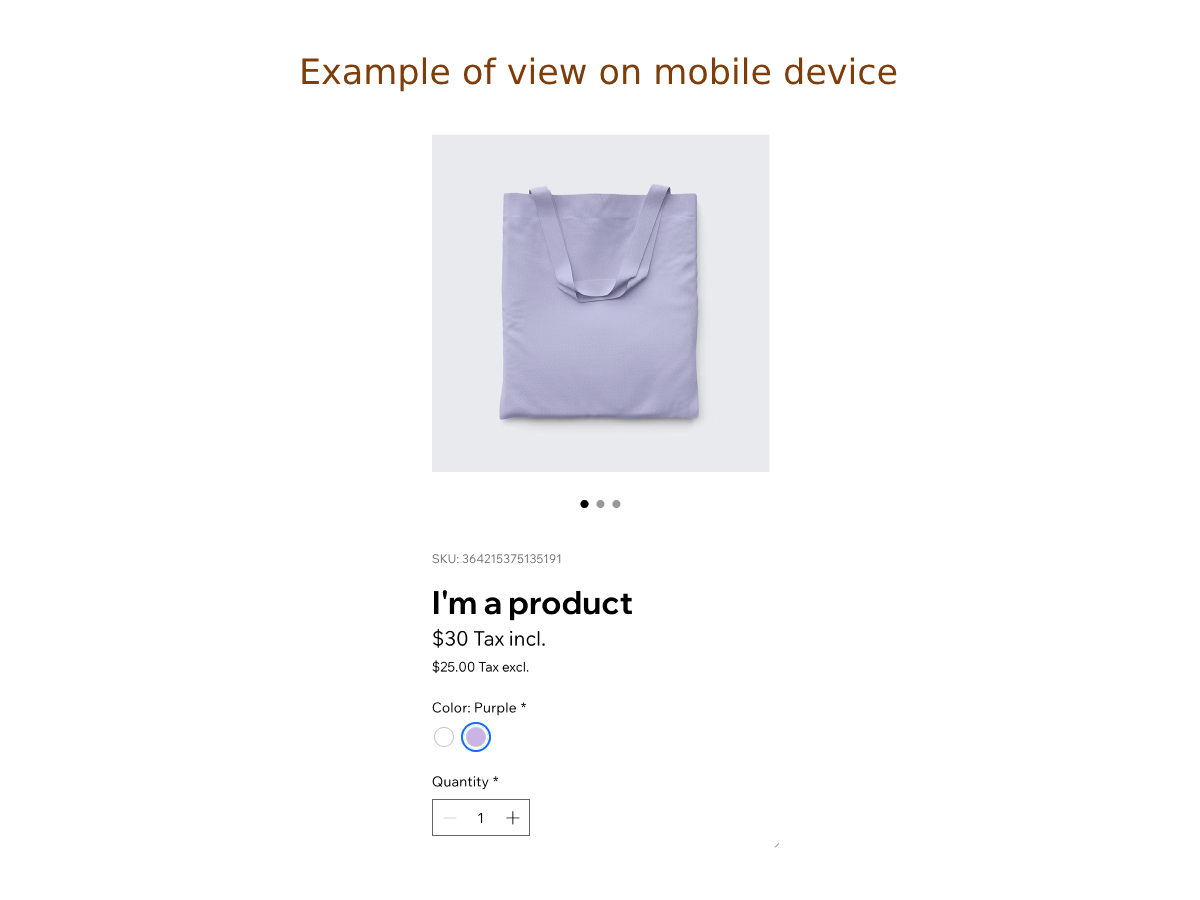Choose the purple color swatch
The width and height of the screenshot is (1200, 900).
[x=476, y=737]
